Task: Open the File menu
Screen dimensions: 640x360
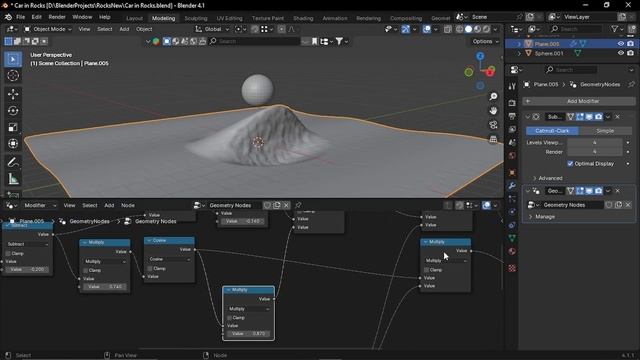Action: click(x=20, y=17)
